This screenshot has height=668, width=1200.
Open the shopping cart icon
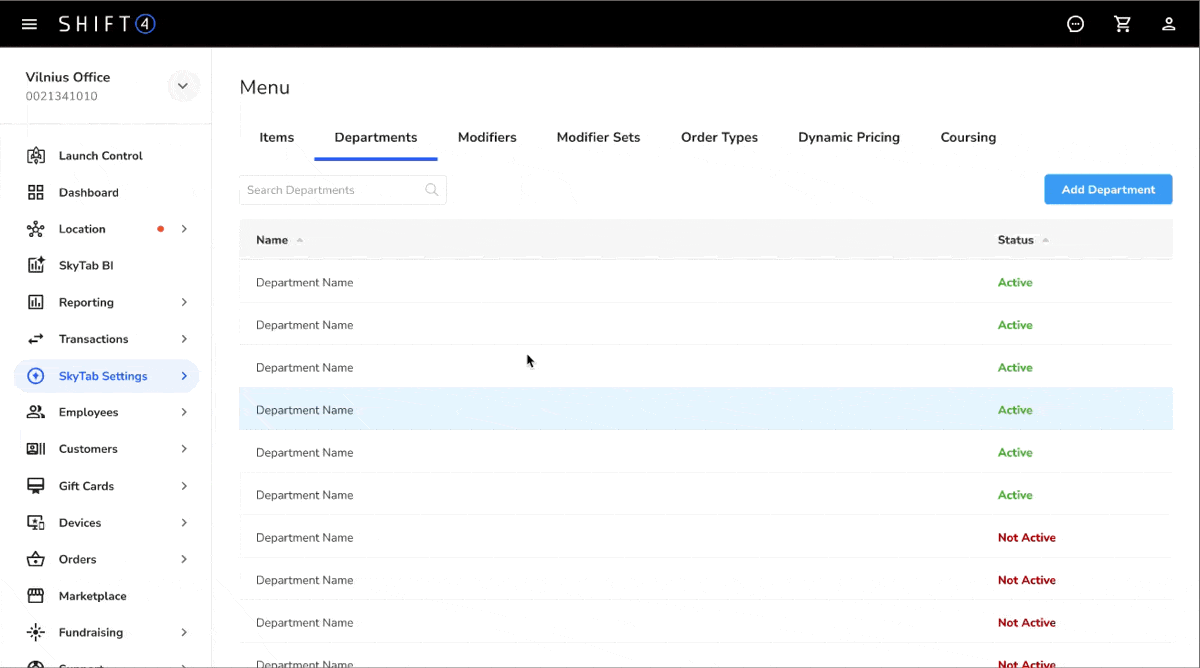(x=1122, y=24)
